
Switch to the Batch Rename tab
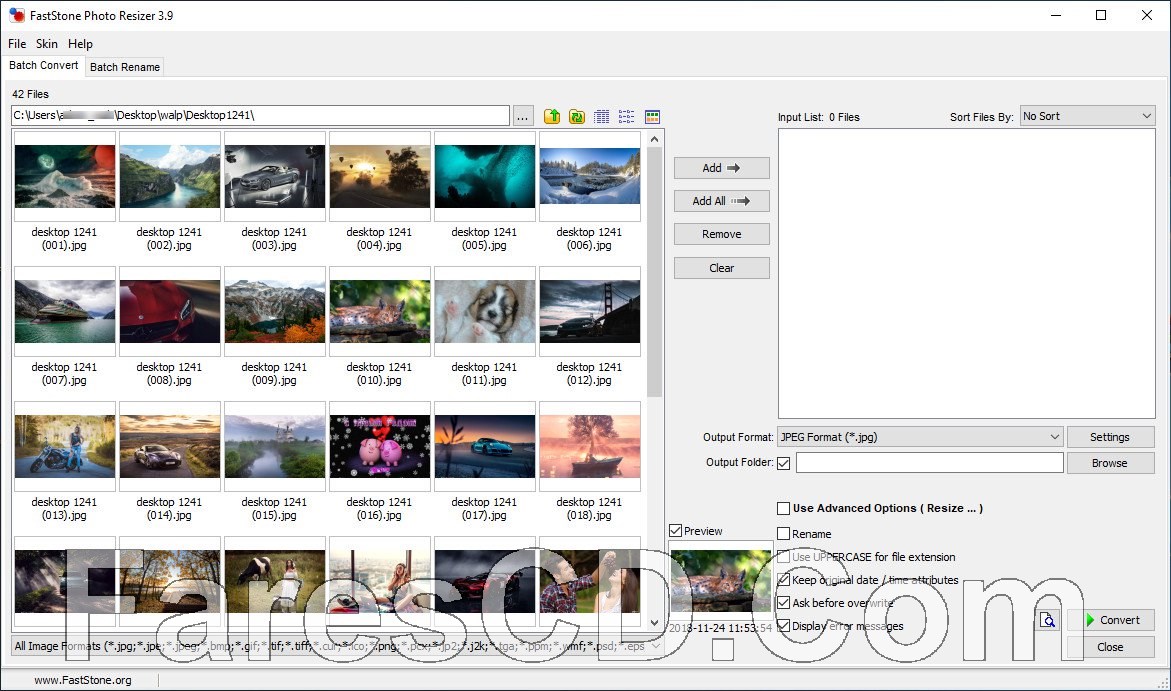pyautogui.click(x=125, y=67)
